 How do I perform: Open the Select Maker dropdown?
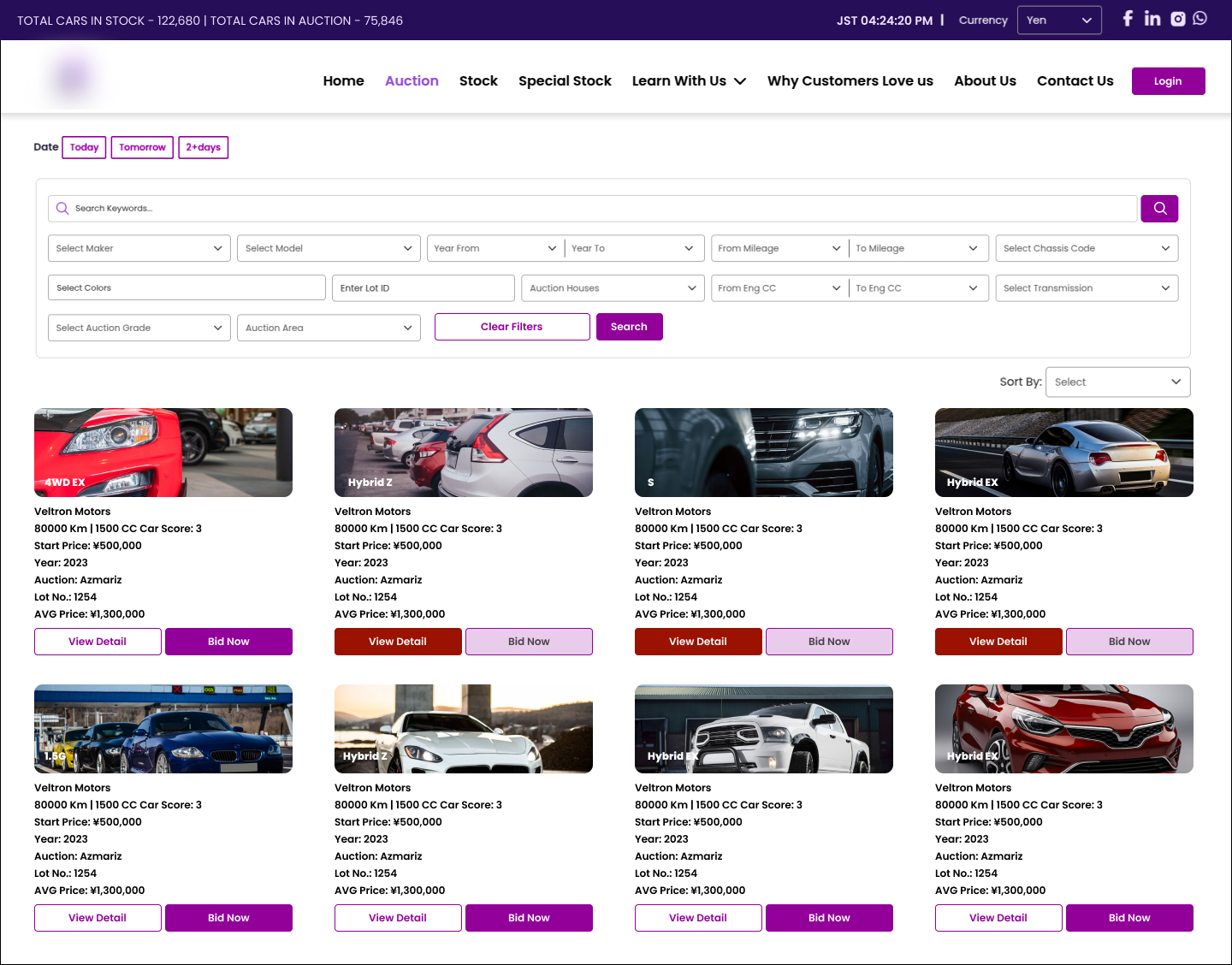pyautogui.click(x=139, y=248)
